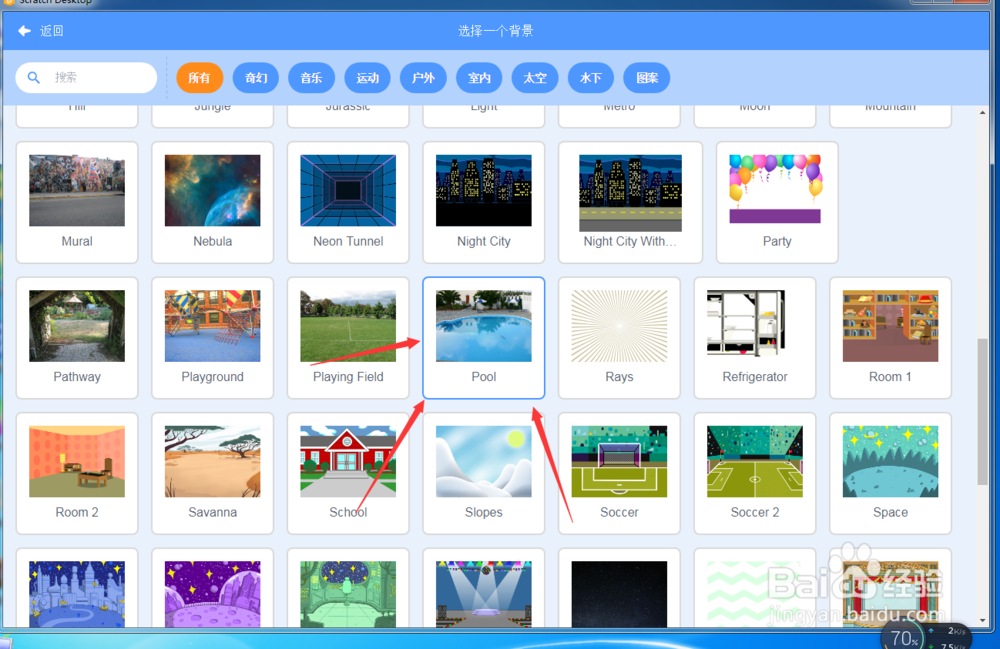Filter backdrops by 户外 outdoors
Viewport: 1000px width, 649px height.
(423, 78)
